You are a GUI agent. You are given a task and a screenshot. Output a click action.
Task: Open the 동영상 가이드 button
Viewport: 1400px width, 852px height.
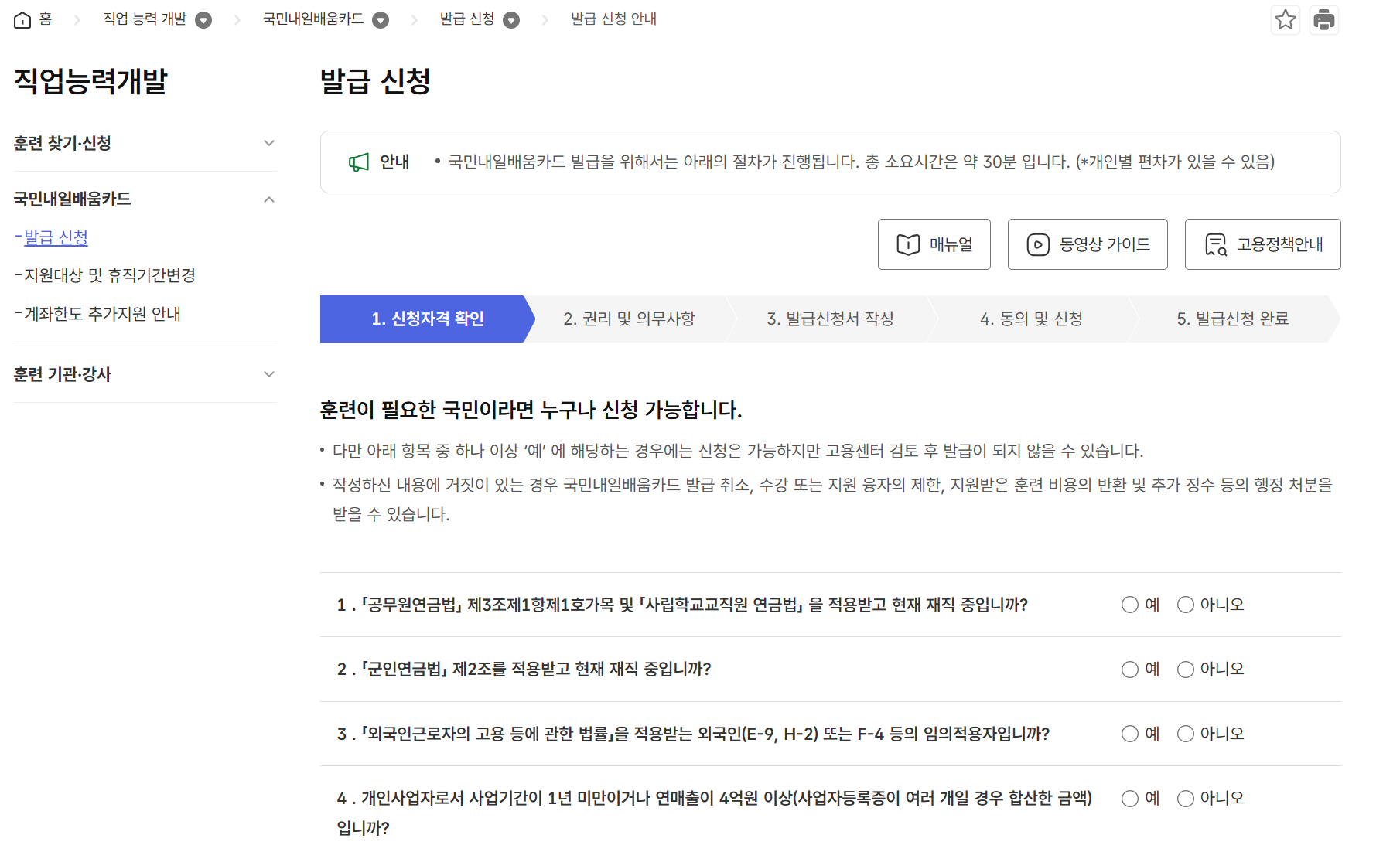[x=1088, y=244]
